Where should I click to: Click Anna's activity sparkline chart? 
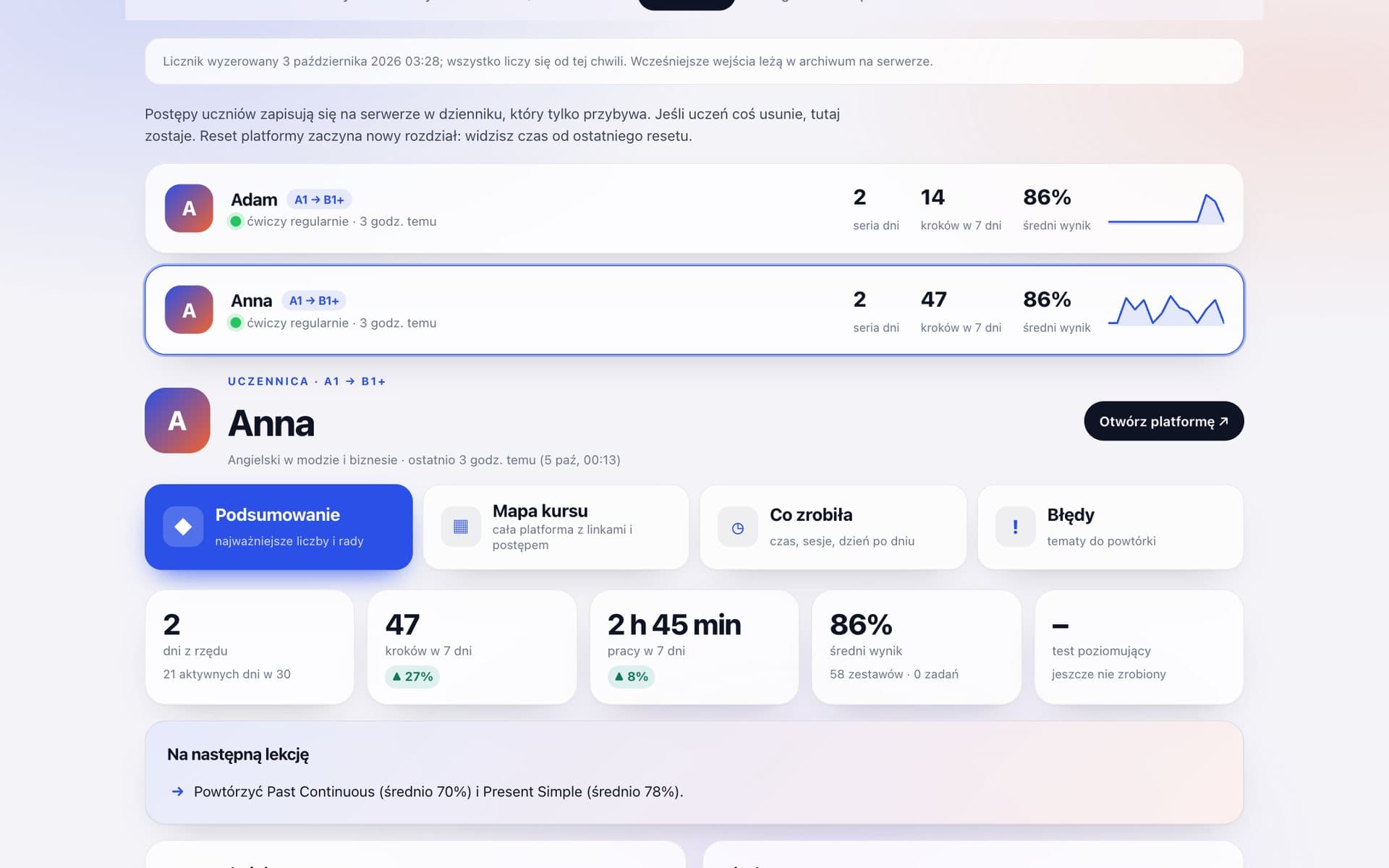(1166, 310)
